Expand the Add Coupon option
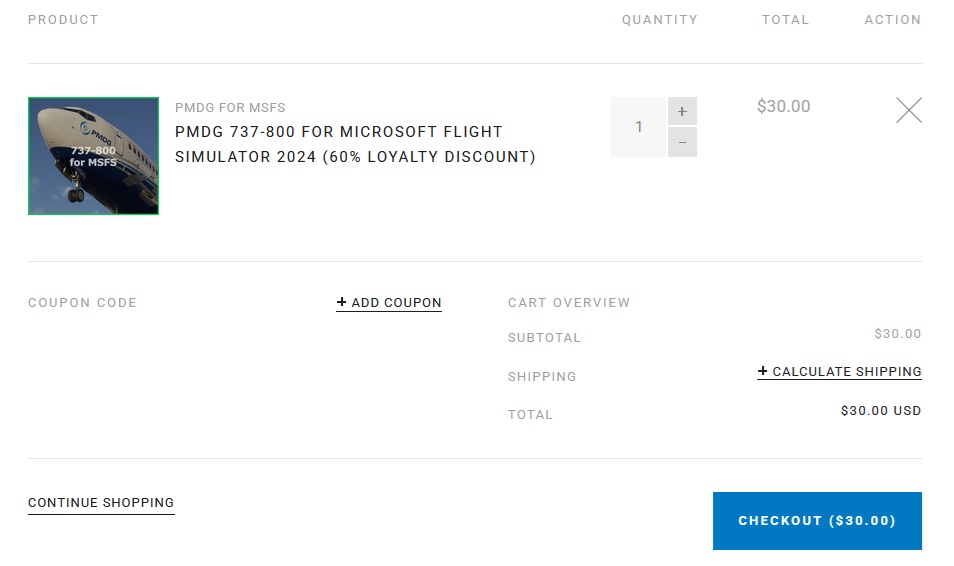The height and width of the screenshot is (566, 954). pos(389,302)
